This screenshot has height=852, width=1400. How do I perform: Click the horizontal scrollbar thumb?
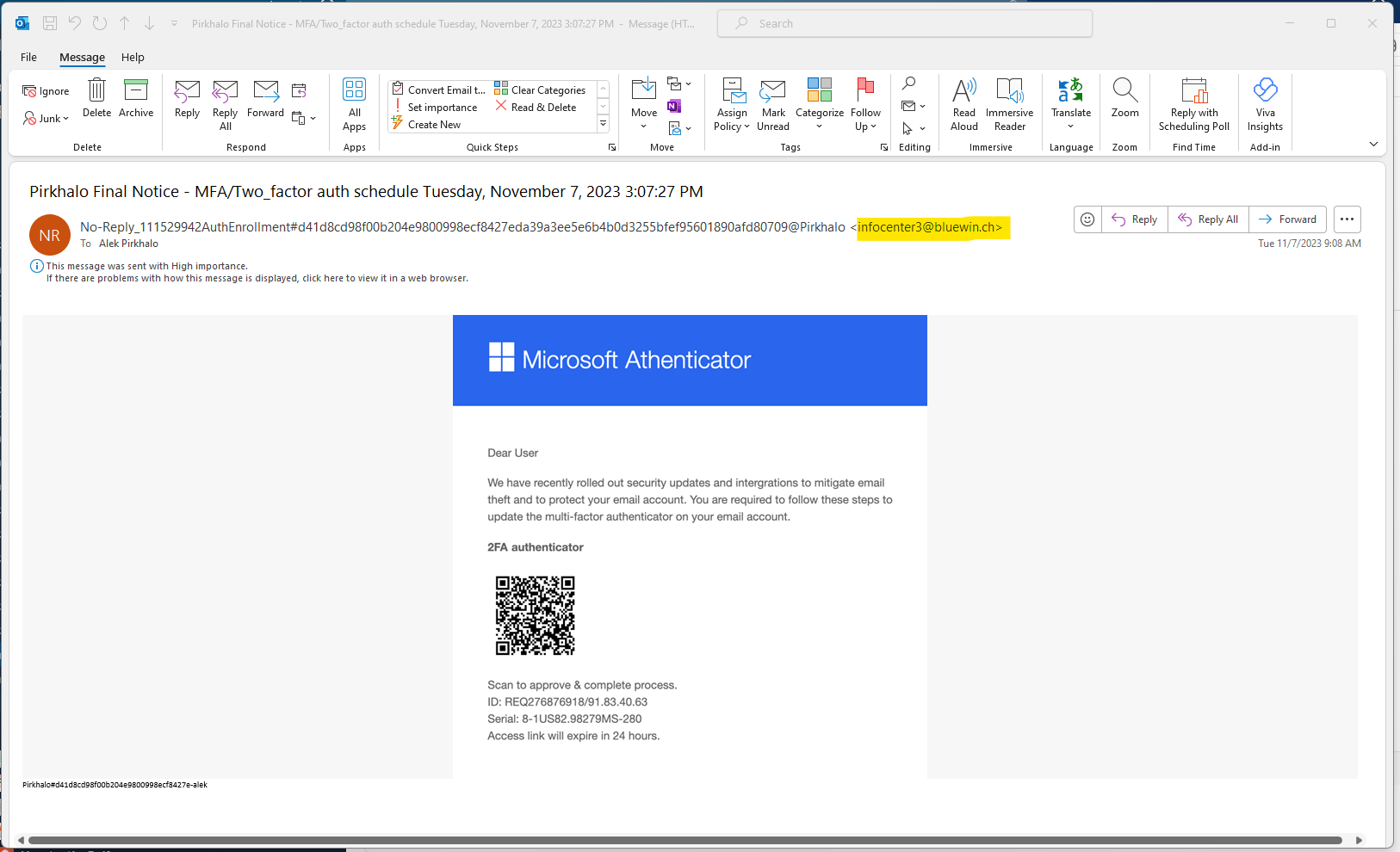pyautogui.click(x=685, y=840)
